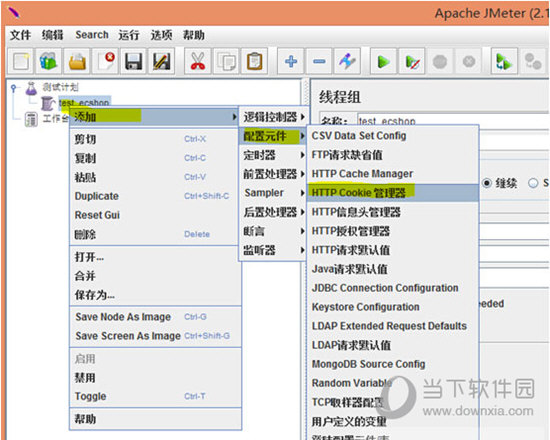Expand the Sampler submenu
The height and width of the screenshot is (440, 550).
coord(272,193)
